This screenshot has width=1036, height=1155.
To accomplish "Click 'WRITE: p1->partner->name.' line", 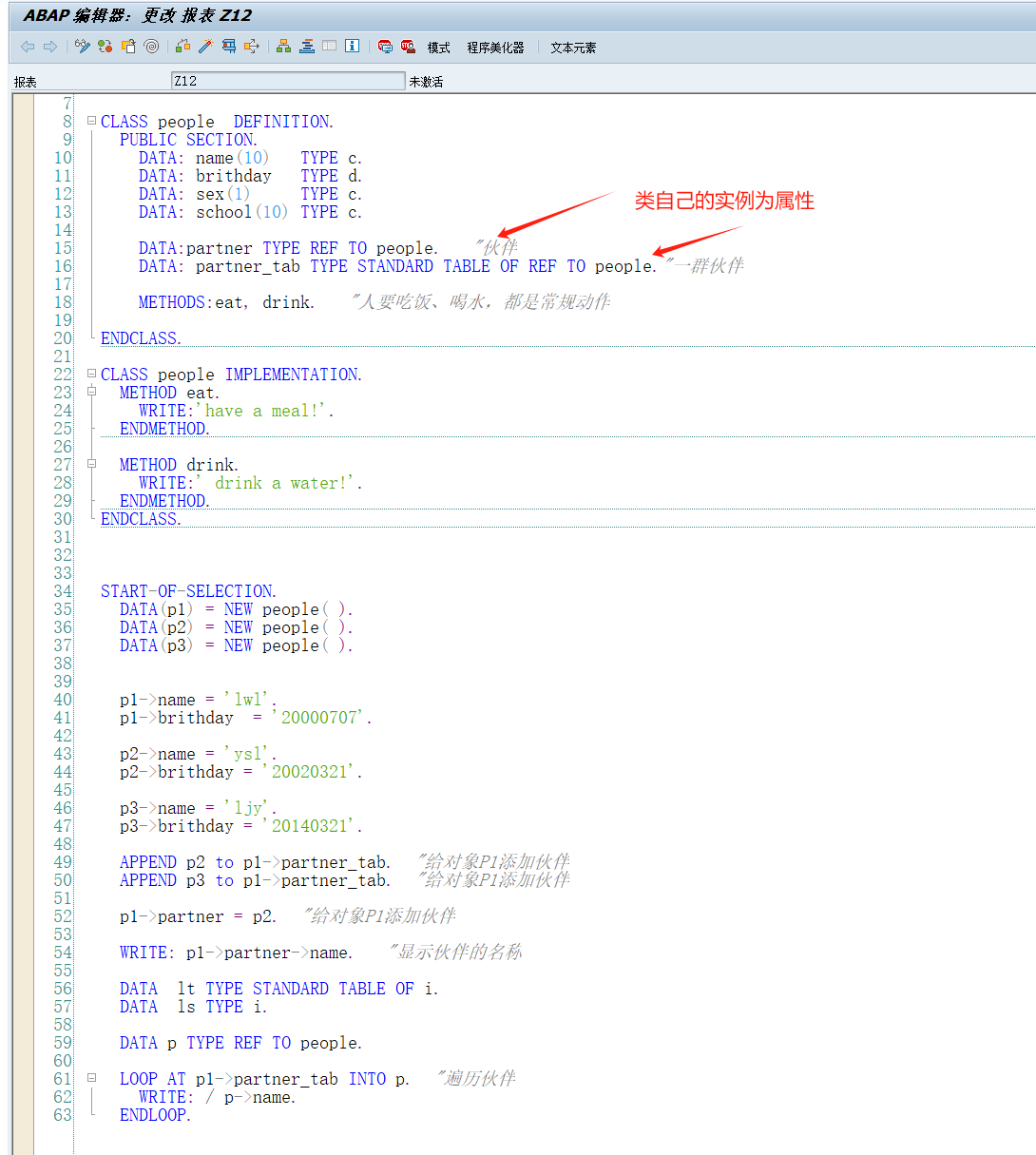I will tap(236, 953).
